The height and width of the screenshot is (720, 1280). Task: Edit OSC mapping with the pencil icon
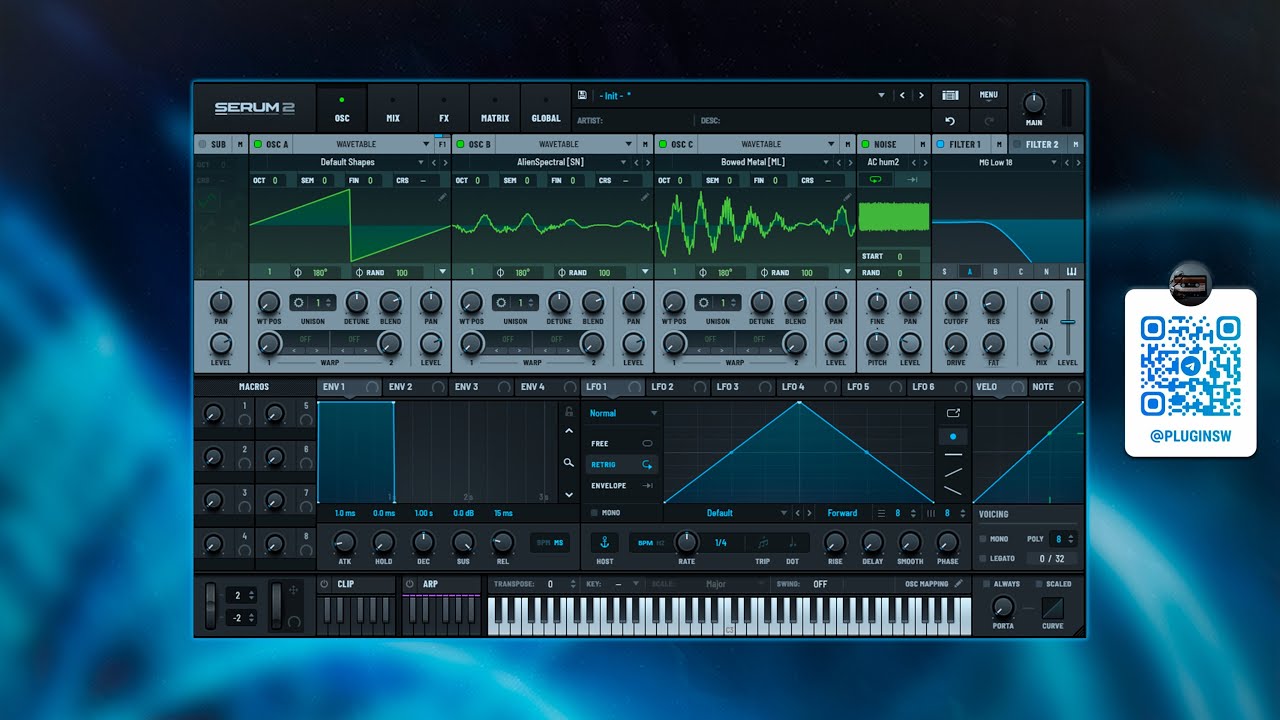point(959,583)
